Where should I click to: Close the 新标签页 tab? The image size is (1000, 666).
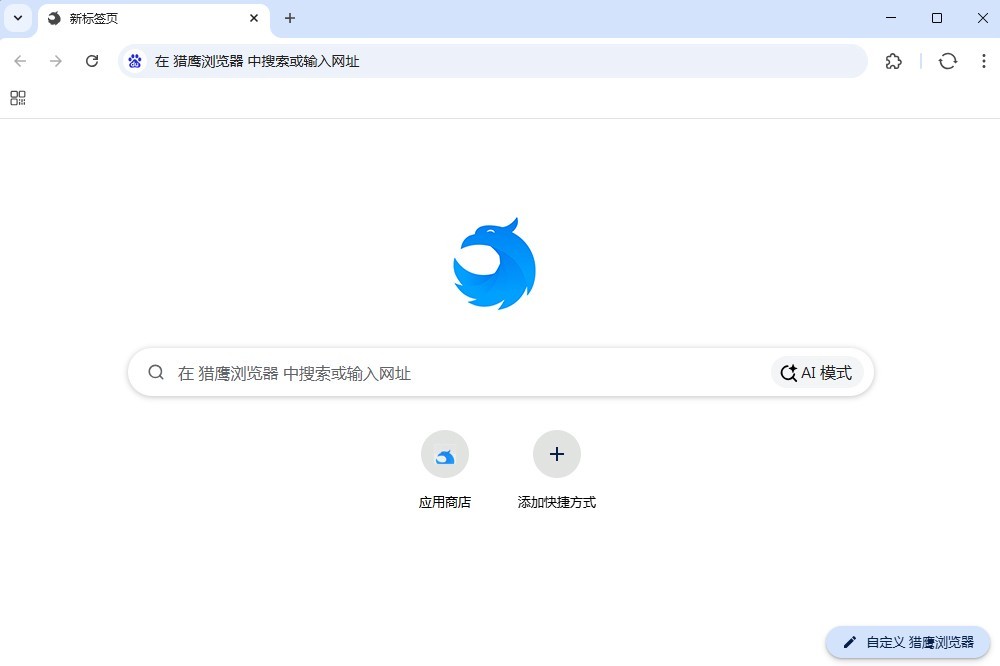pyautogui.click(x=254, y=18)
